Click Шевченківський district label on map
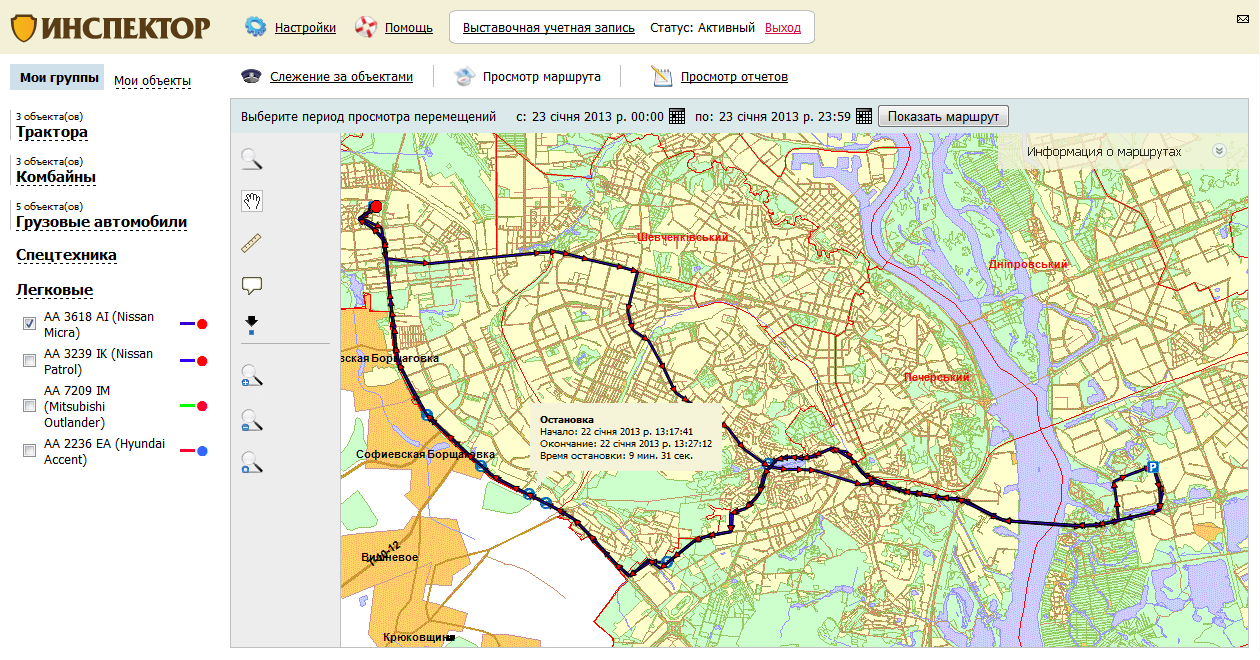1260x660 pixels. tap(683, 237)
